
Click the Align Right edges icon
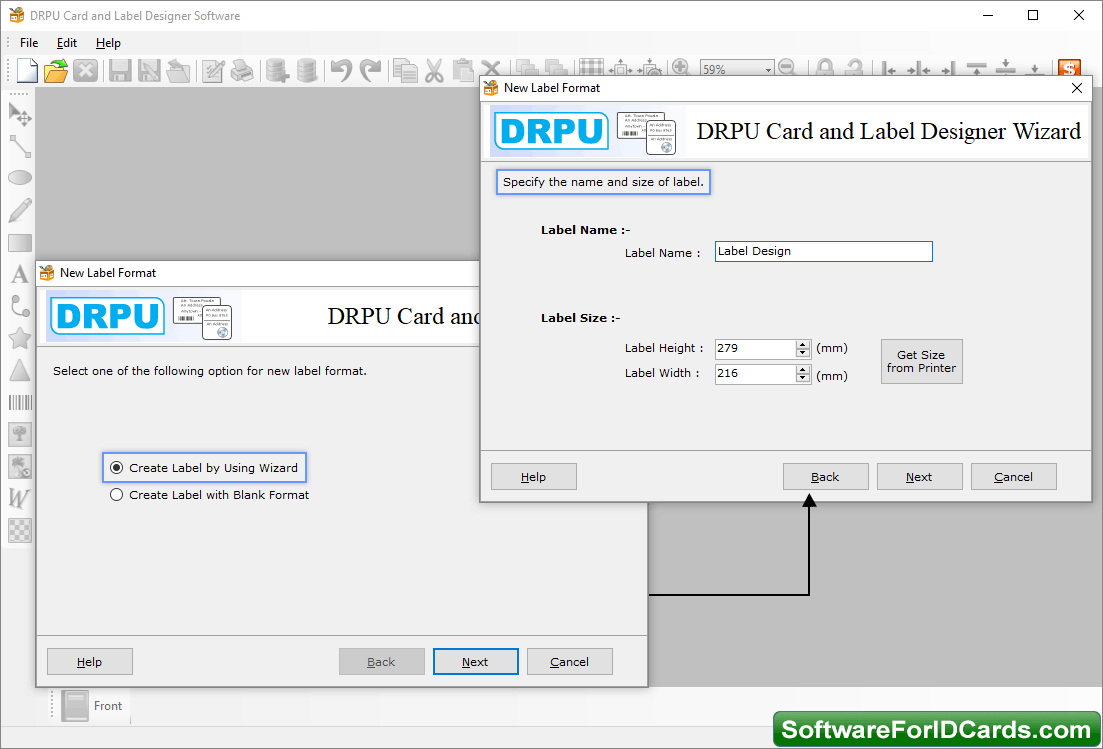point(948,68)
